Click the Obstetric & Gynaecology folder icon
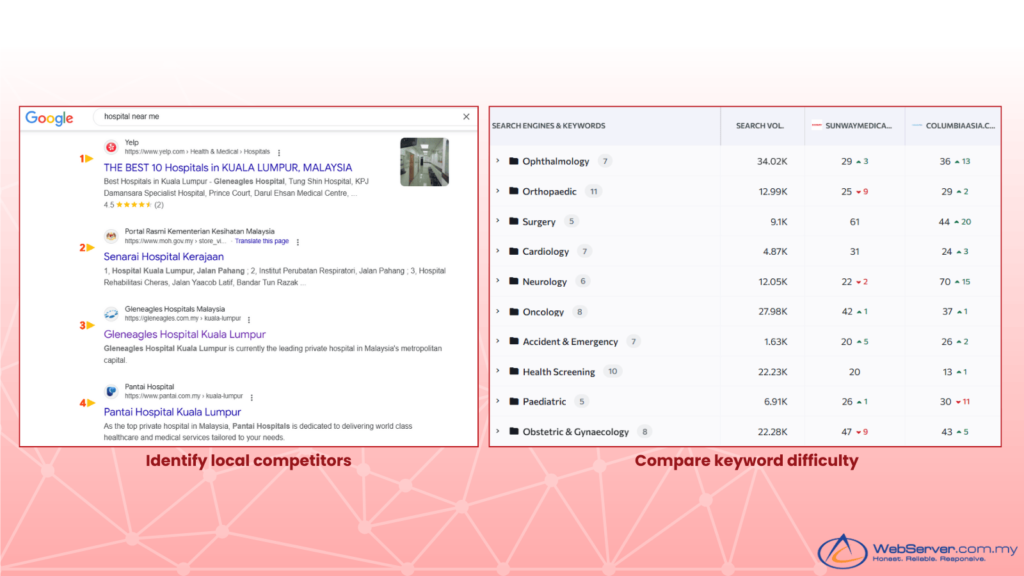 pos(514,431)
